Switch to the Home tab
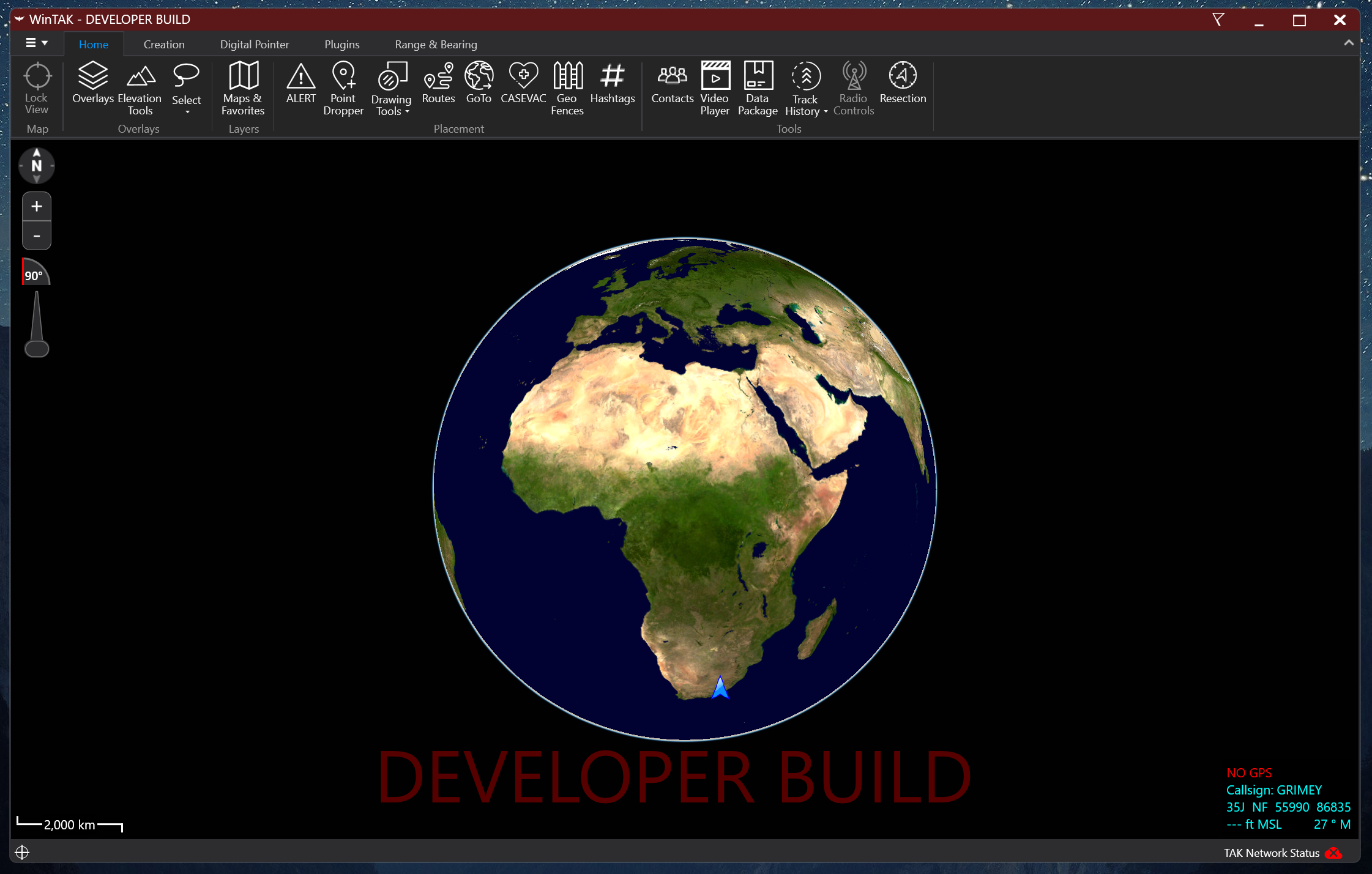This screenshot has height=874, width=1372. (x=94, y=45)
